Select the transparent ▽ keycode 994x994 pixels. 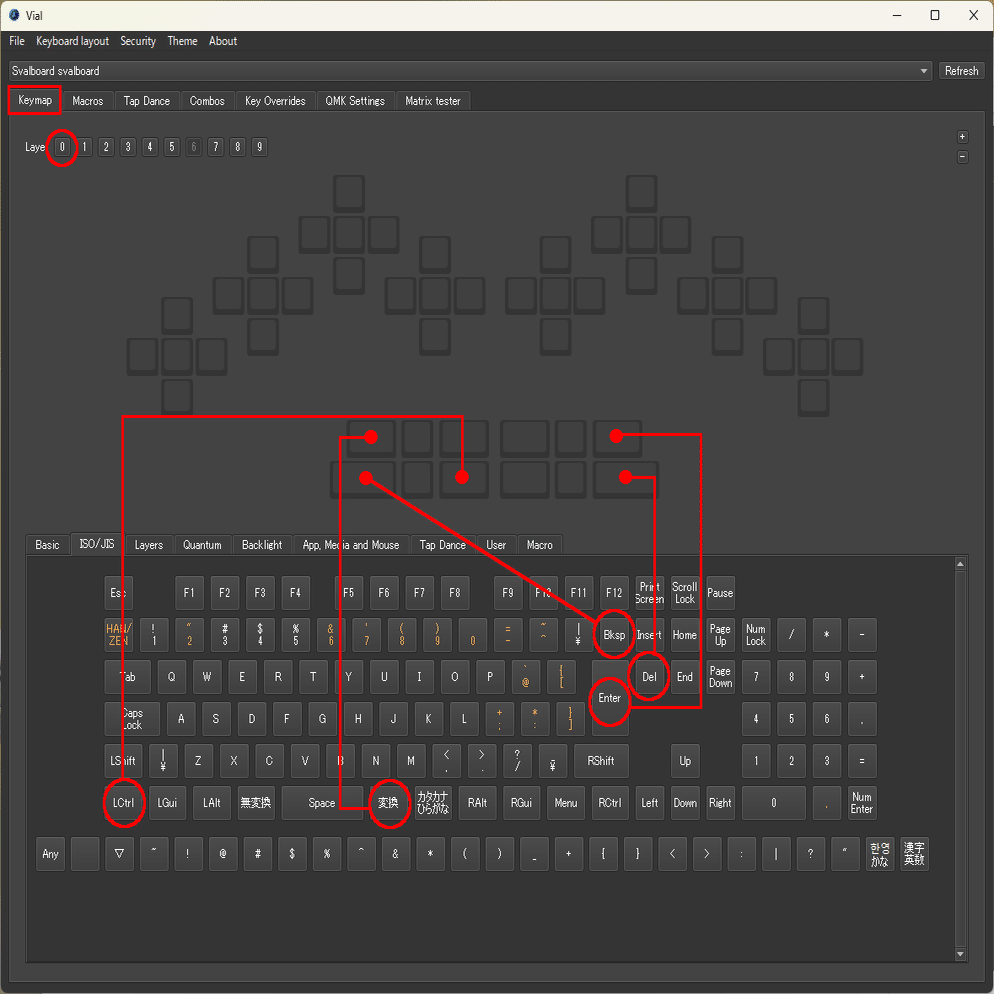[119, 853]
